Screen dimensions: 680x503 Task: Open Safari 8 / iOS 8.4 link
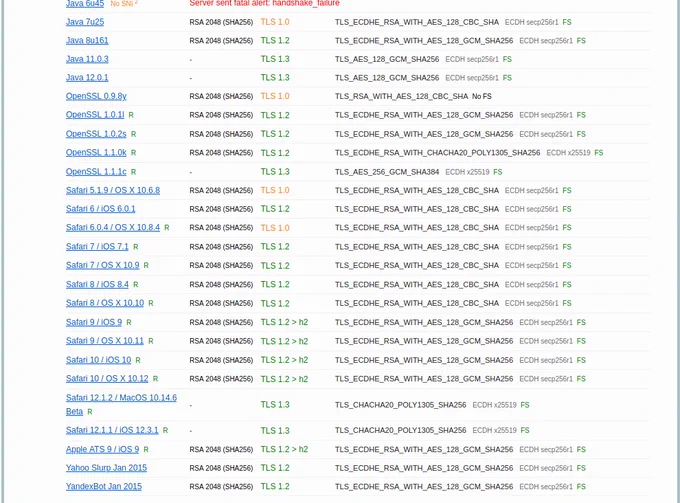97,284
